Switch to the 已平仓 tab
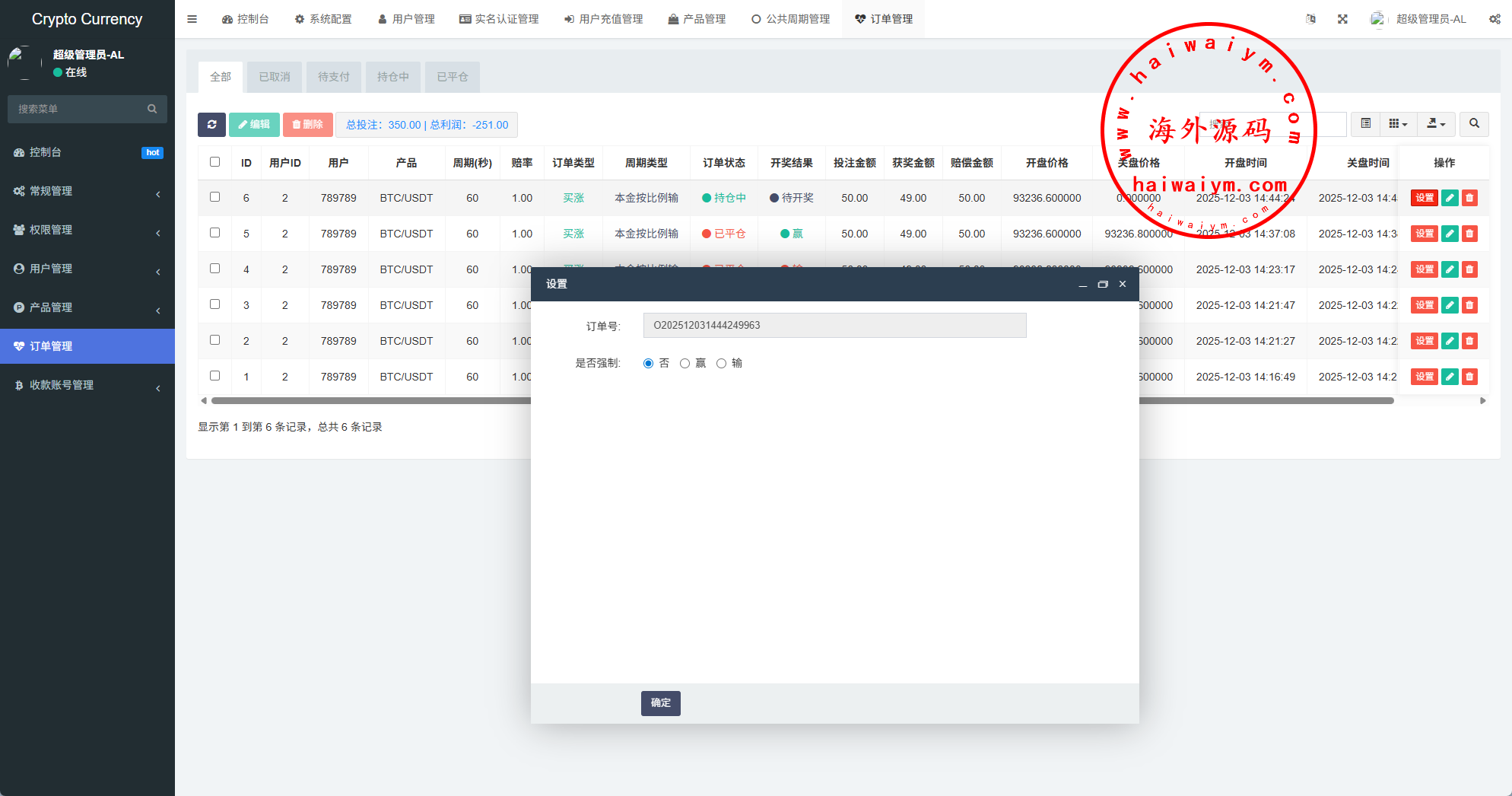This screenshot has width=1512, height=796. pos(452,77)
